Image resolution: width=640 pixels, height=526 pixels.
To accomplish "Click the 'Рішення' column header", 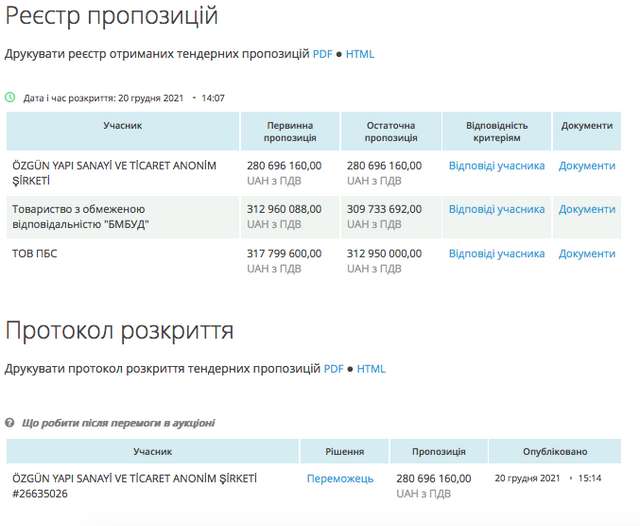I will [344, 452].
